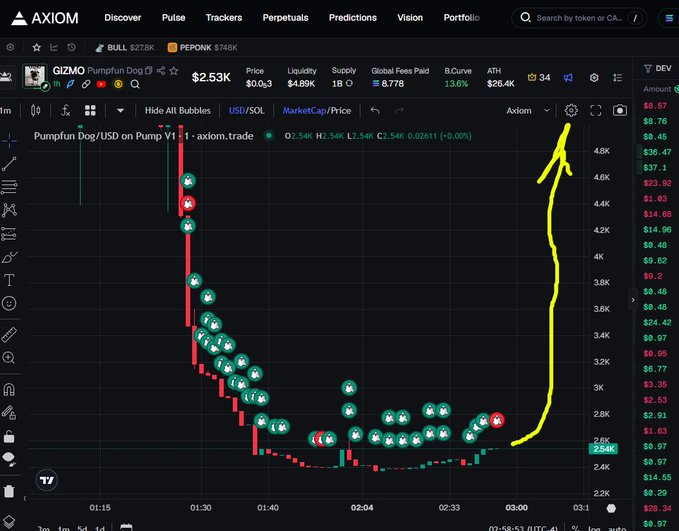Open the Perpetuals section
This screenshot has width=679, height=531.
285,18
